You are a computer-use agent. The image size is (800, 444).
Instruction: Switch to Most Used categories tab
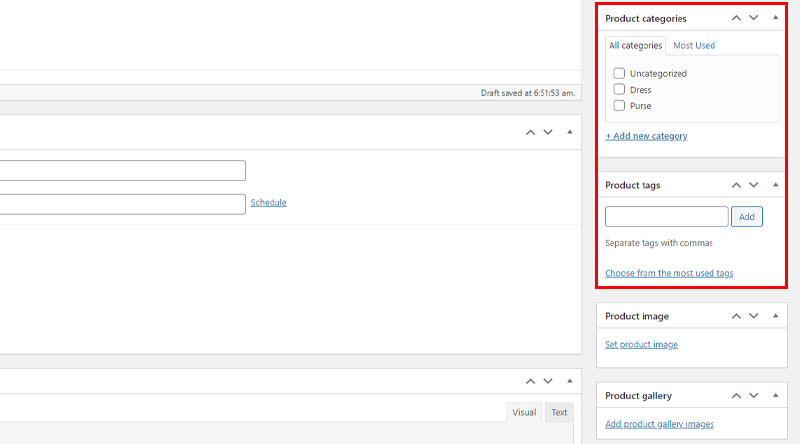point(694,45)
